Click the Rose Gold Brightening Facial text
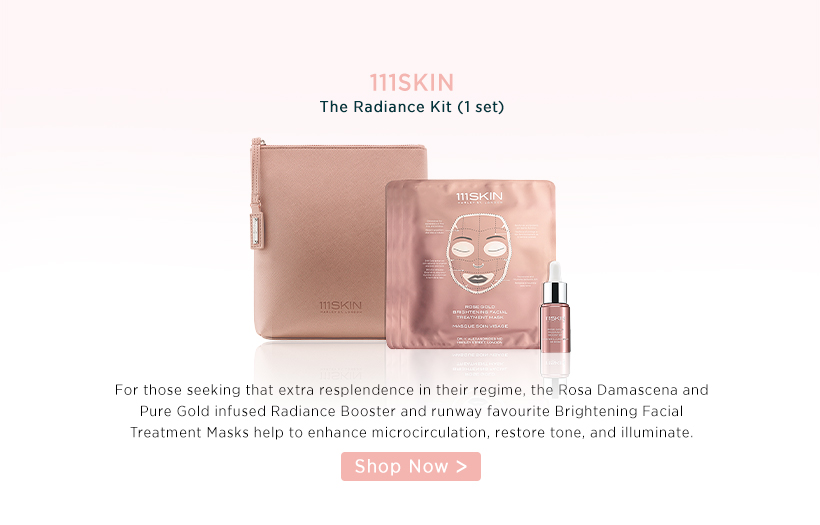The image size is (820, 525). (480, 312)
